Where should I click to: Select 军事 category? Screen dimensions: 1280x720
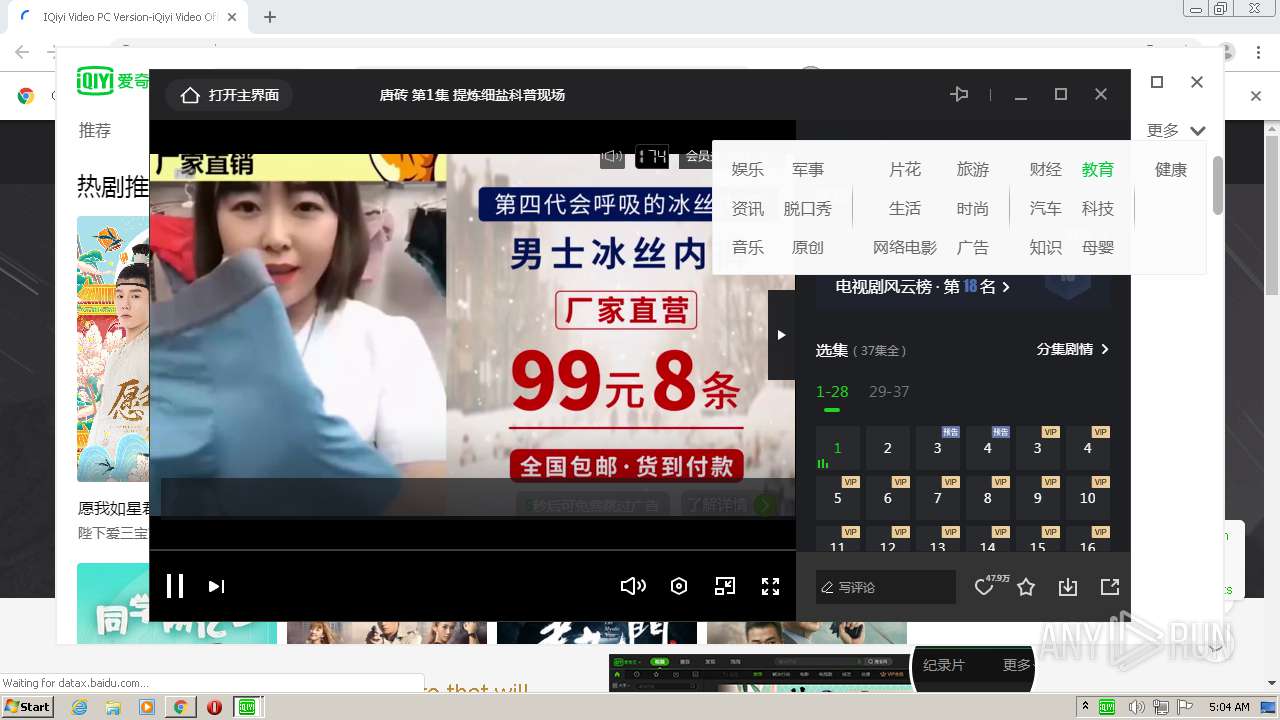coord(808,170)
